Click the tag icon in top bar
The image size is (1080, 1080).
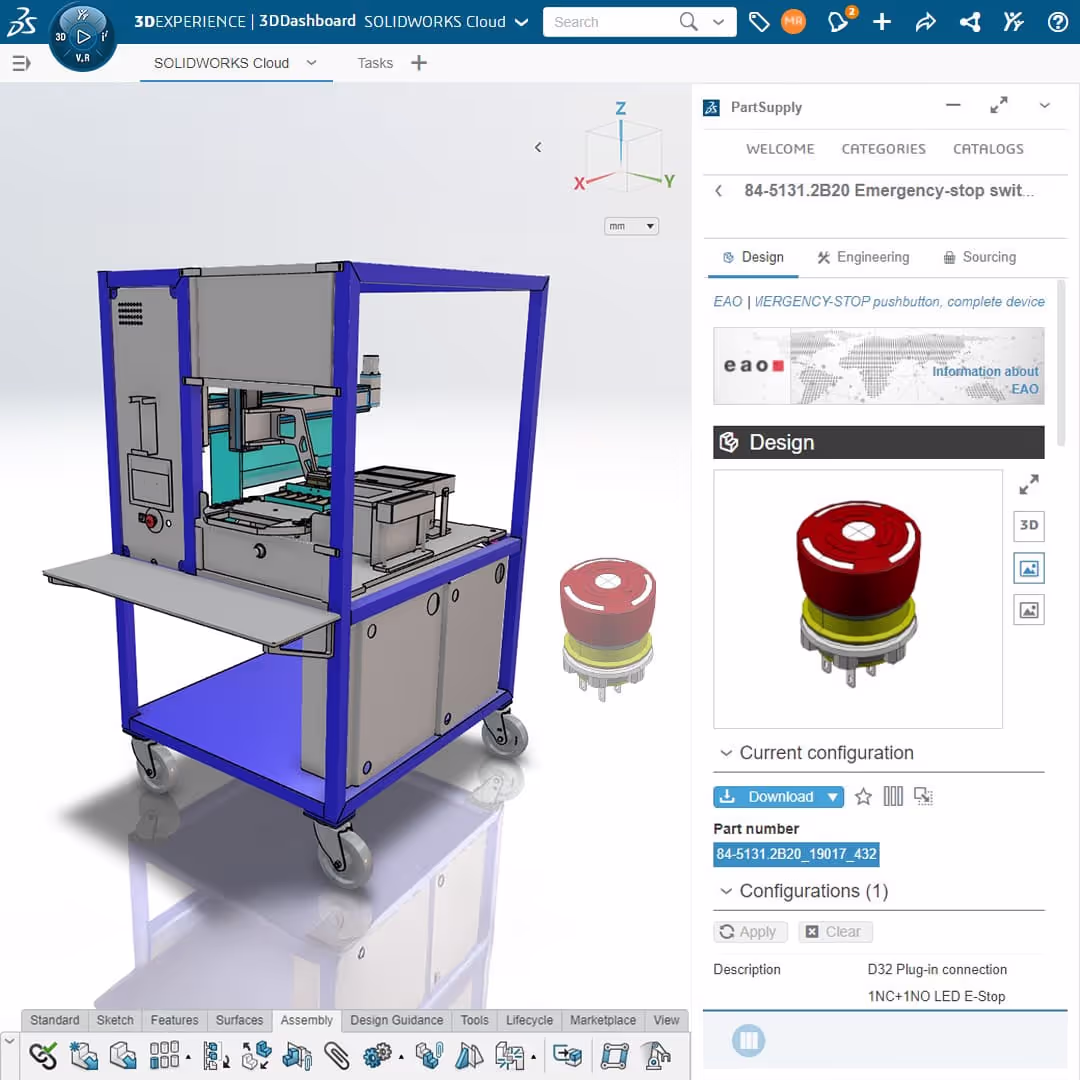pos(758,22)
